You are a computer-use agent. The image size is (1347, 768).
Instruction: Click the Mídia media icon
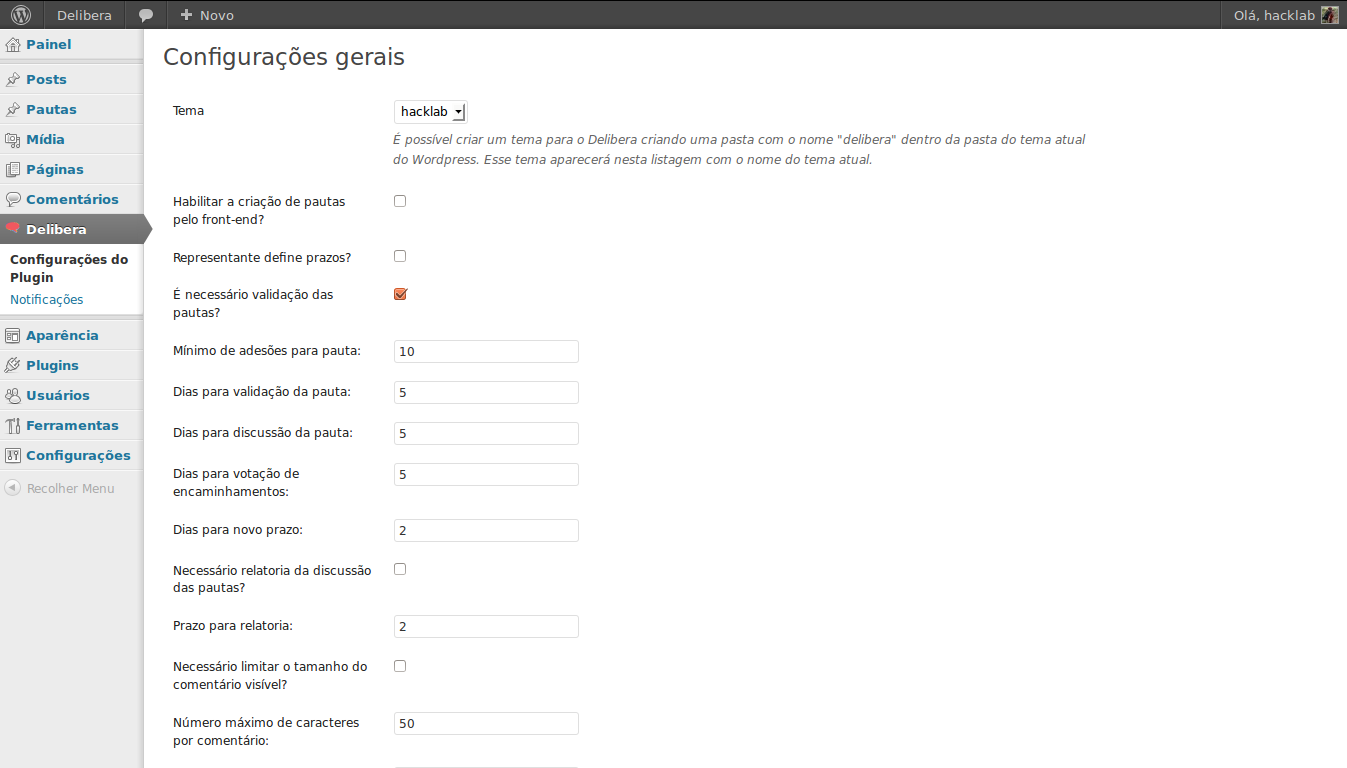coord(13,139)
